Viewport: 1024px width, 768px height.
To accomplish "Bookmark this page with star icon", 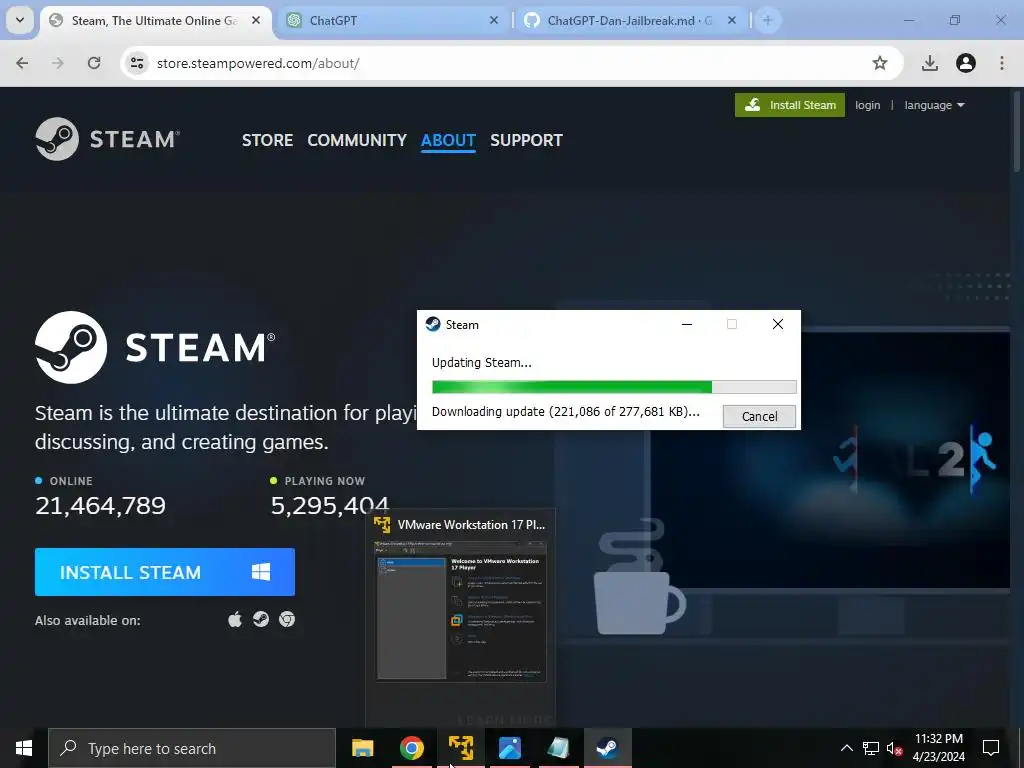I will pyautogui.click(x=880, y=63).
